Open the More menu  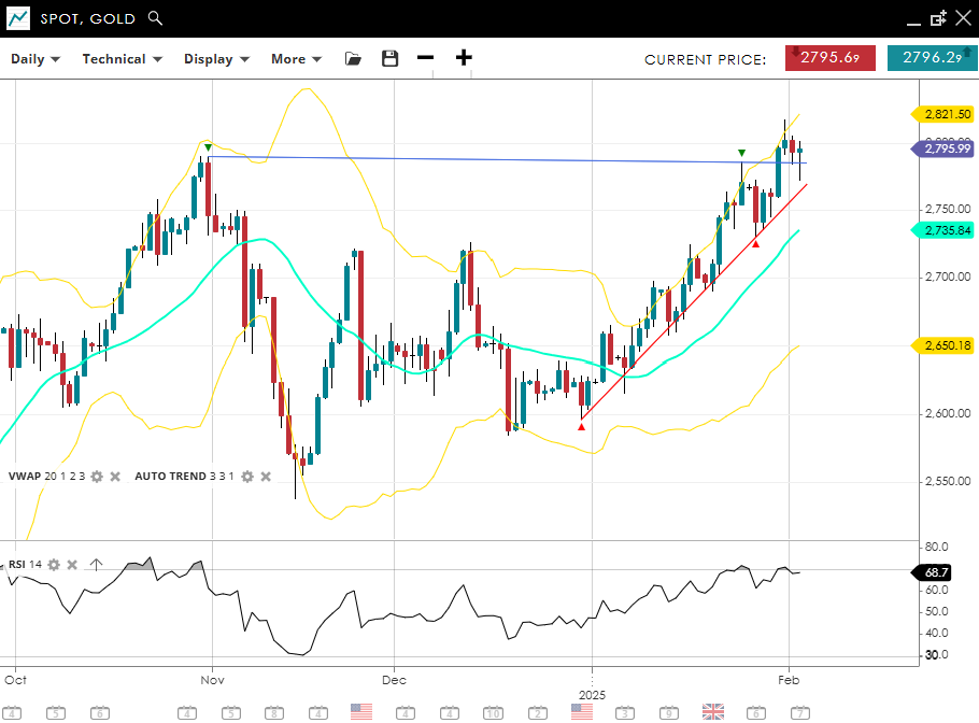click(x=296, y=59)
